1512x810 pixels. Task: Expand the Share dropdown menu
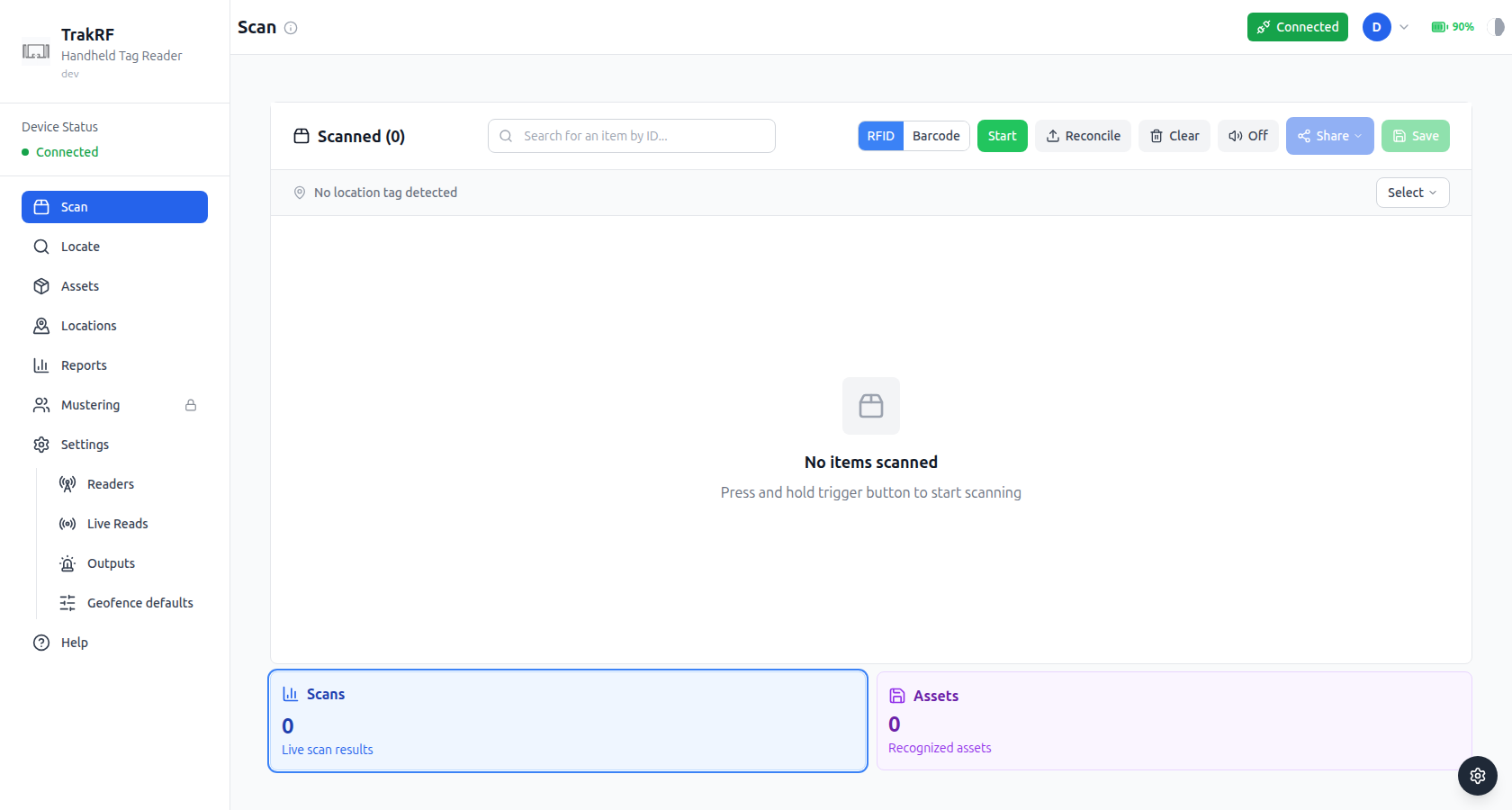[1330, 136]
